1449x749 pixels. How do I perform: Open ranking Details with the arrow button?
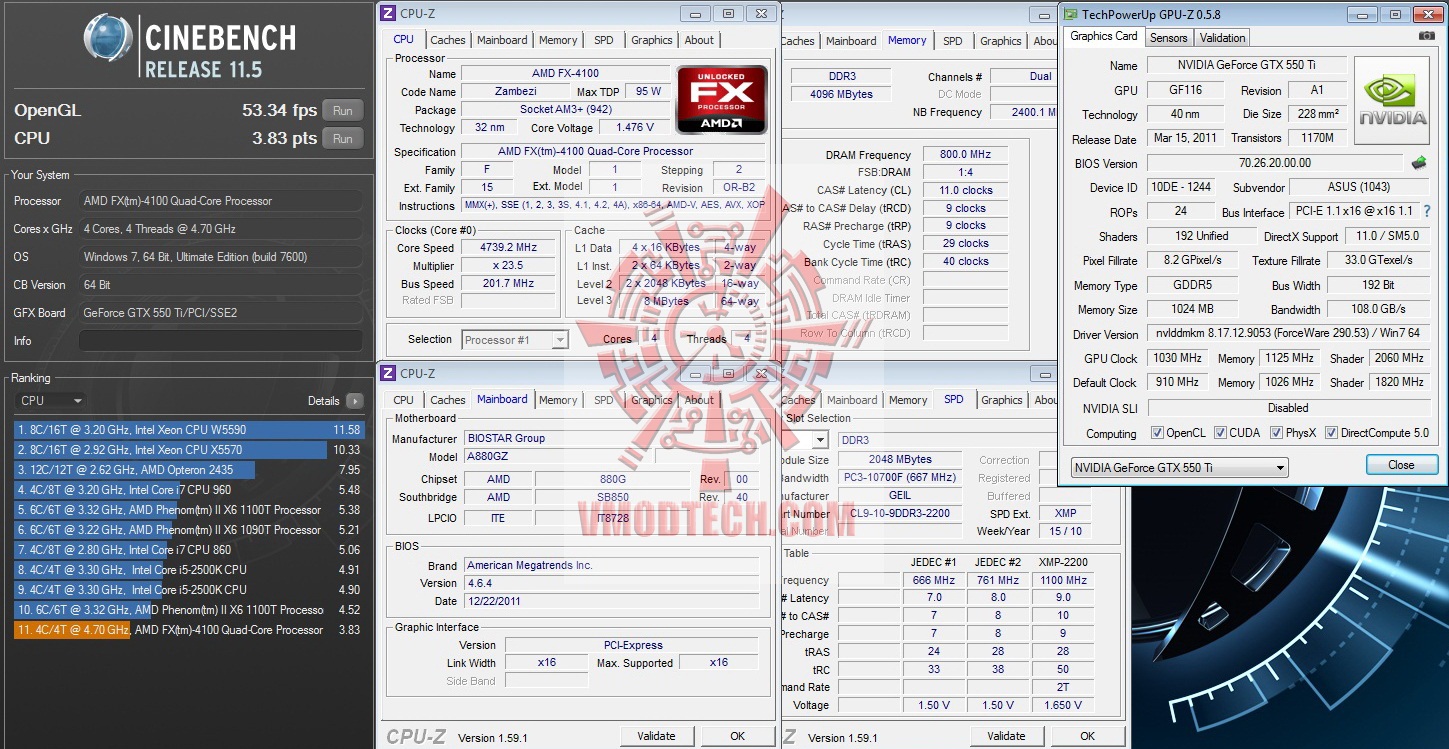click(x=354, y=401)
